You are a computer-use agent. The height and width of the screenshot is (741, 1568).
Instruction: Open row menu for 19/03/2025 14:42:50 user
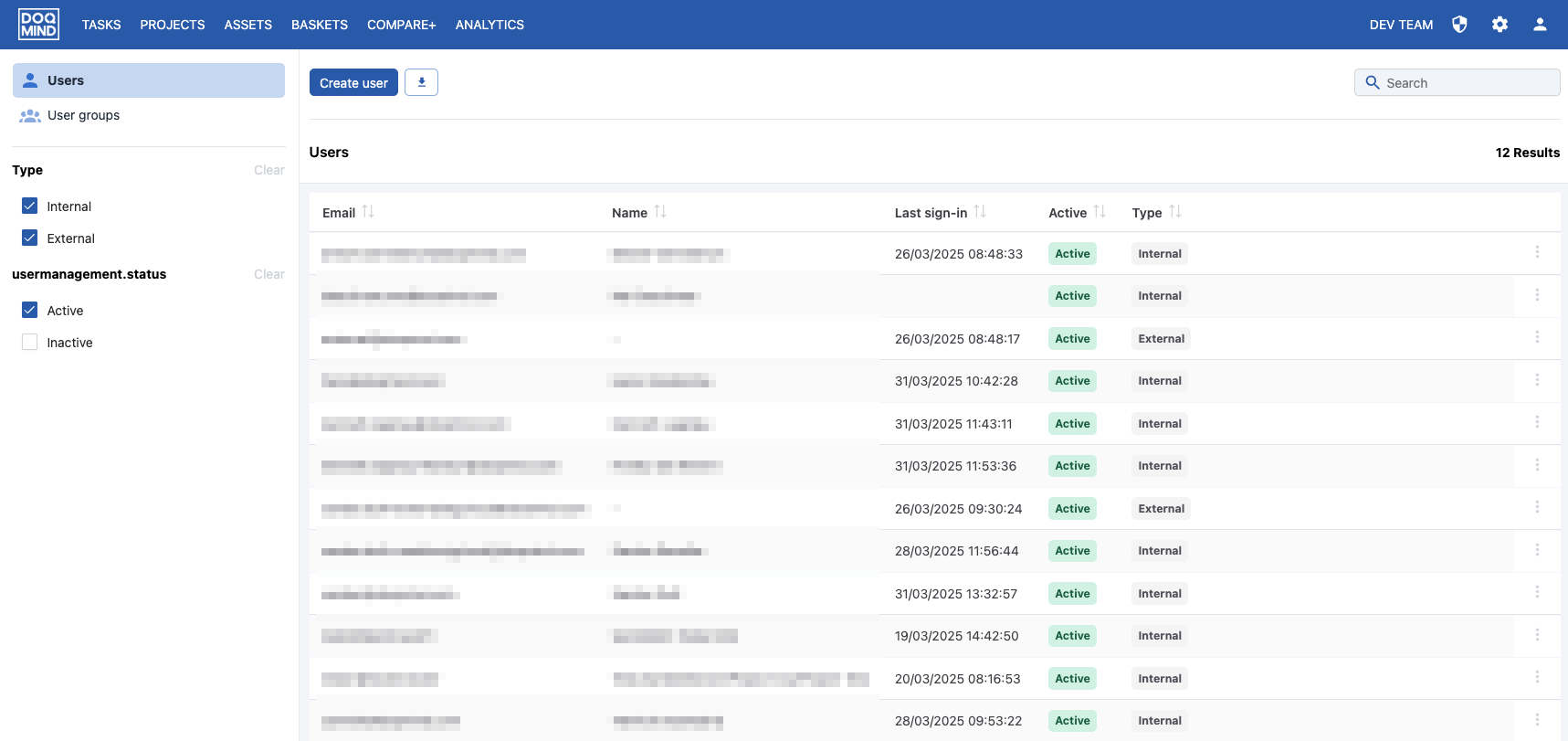(1537, 635)
